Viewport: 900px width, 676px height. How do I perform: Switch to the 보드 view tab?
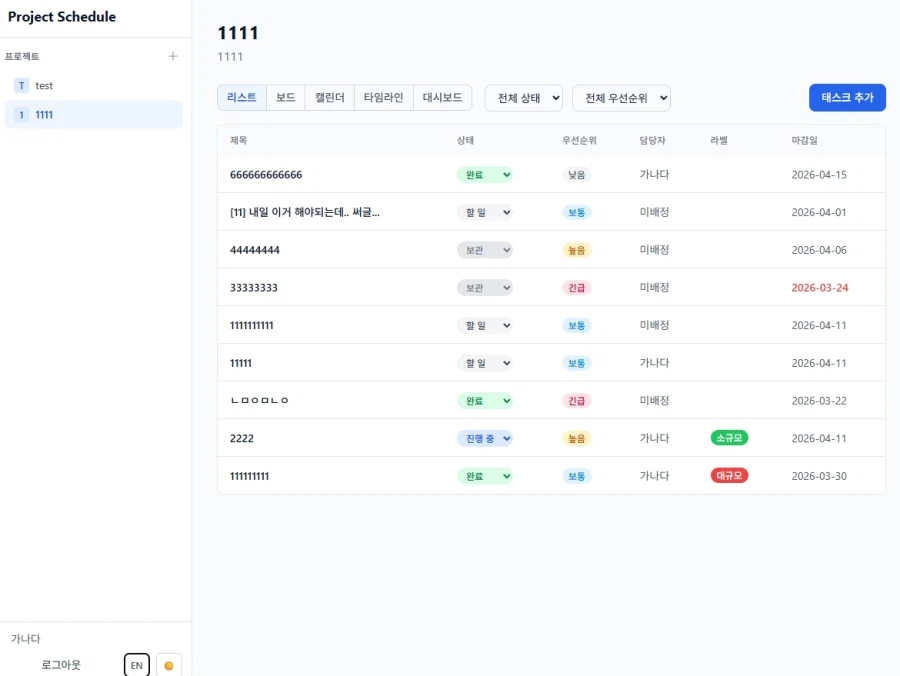coord(286,98)
